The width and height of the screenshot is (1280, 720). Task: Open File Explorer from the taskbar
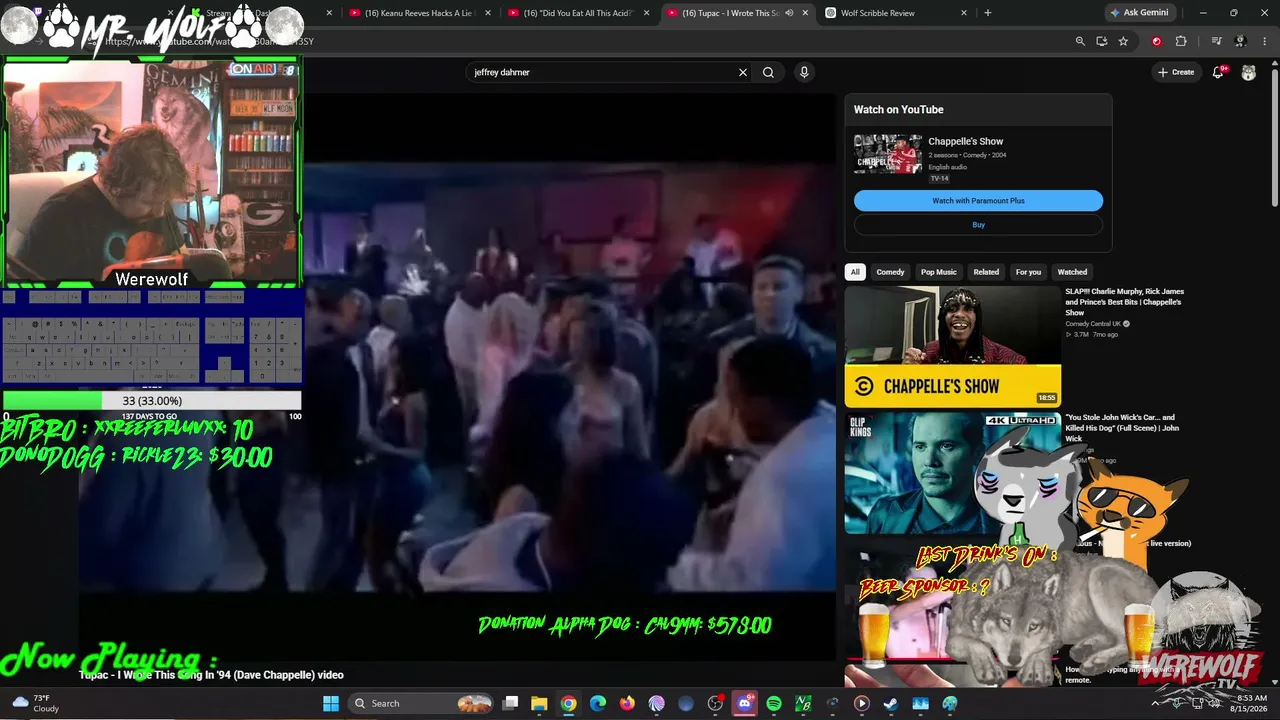click(x=539, y=703)
